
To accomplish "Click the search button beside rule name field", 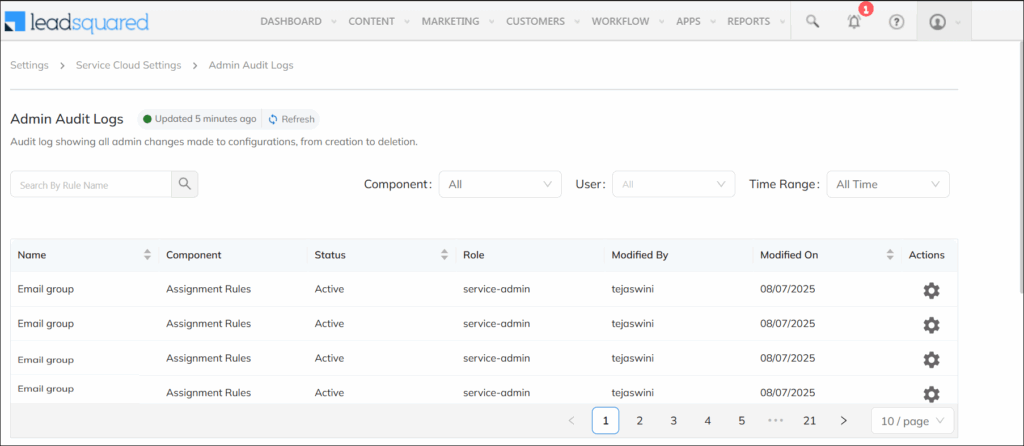I will pos(185,184).
